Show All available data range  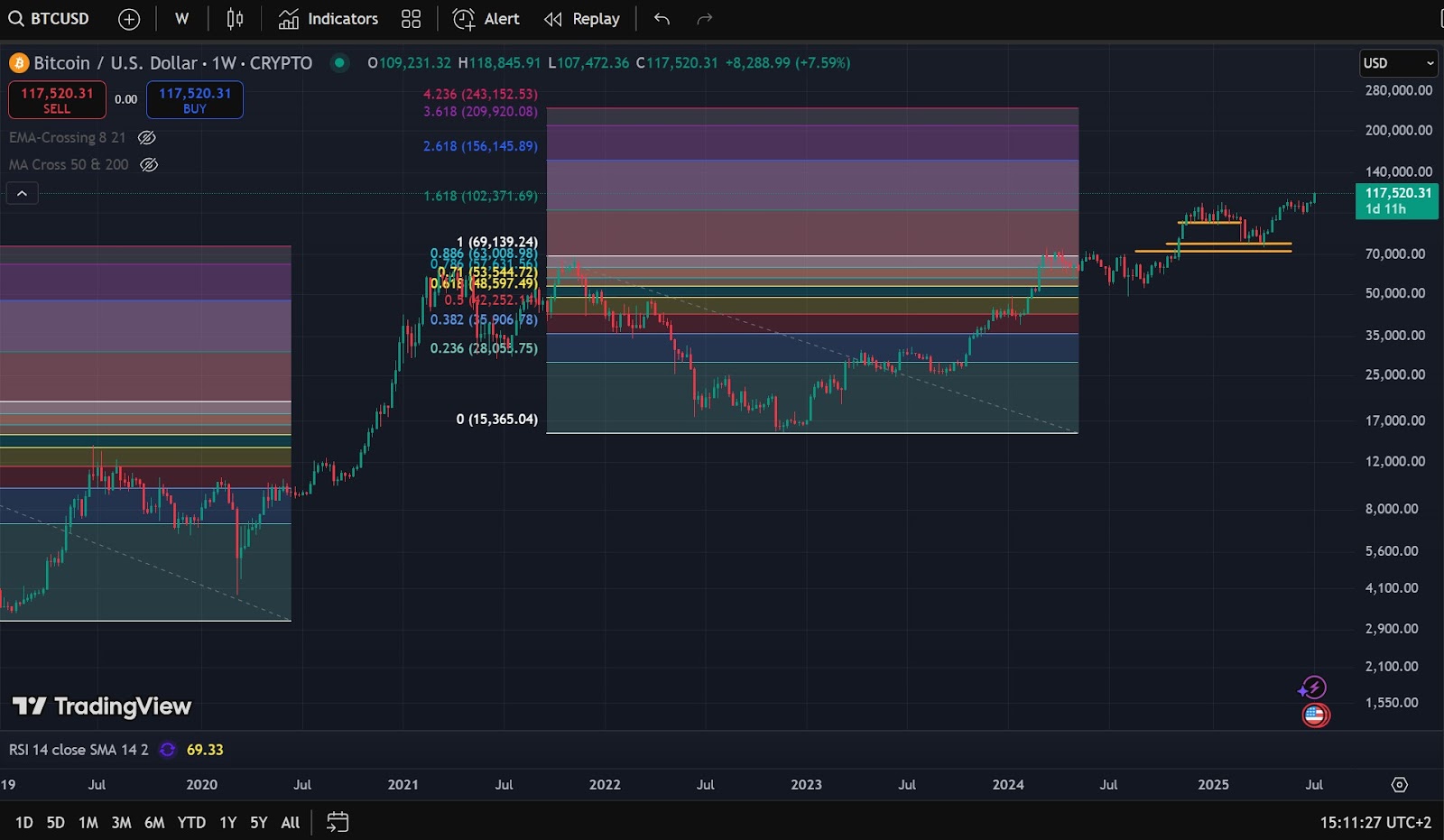(291, 823)
